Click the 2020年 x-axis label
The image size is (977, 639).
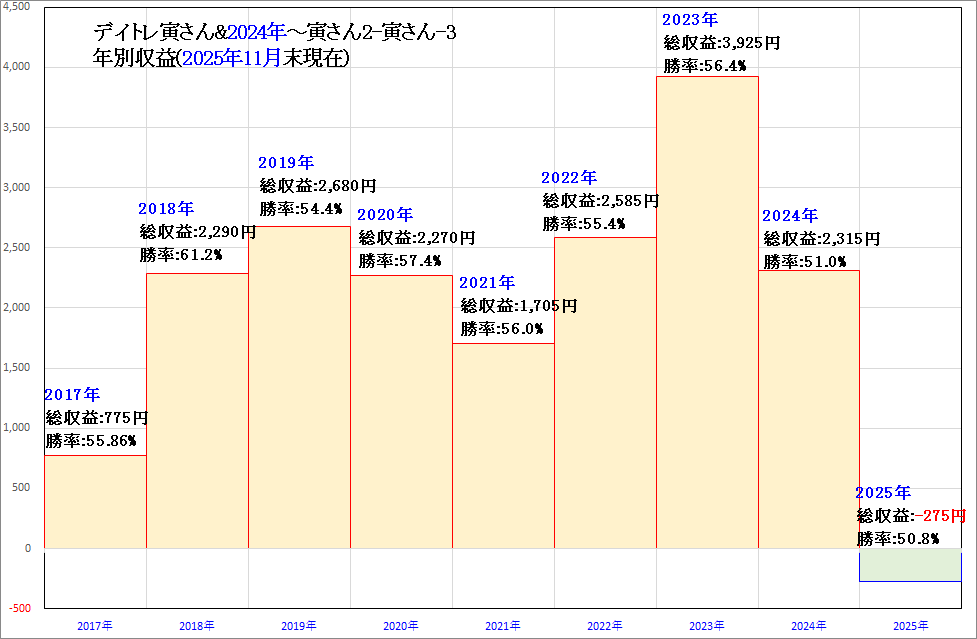click(400, 626)
